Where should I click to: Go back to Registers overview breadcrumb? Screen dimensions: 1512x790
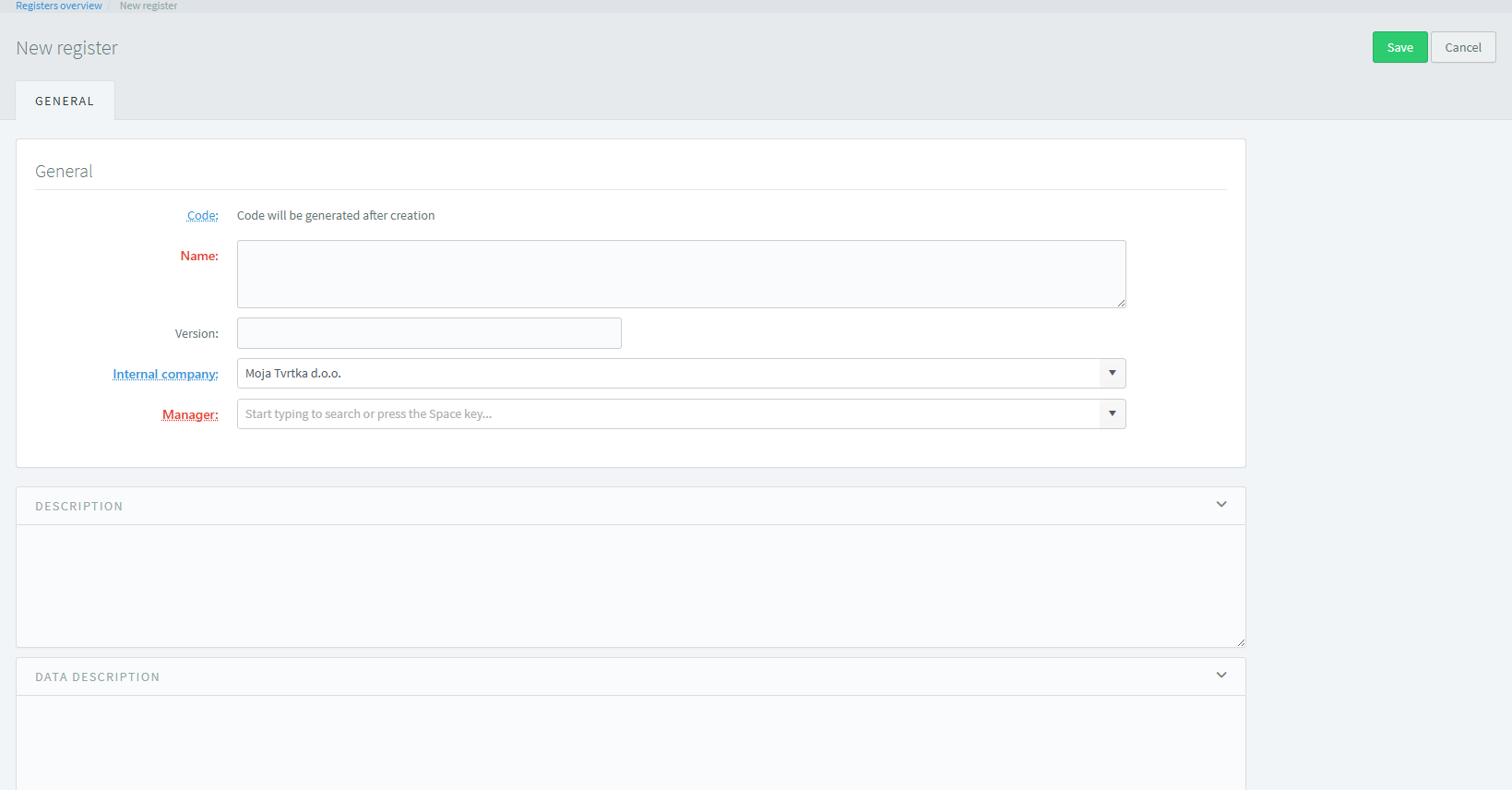point(59,6)
